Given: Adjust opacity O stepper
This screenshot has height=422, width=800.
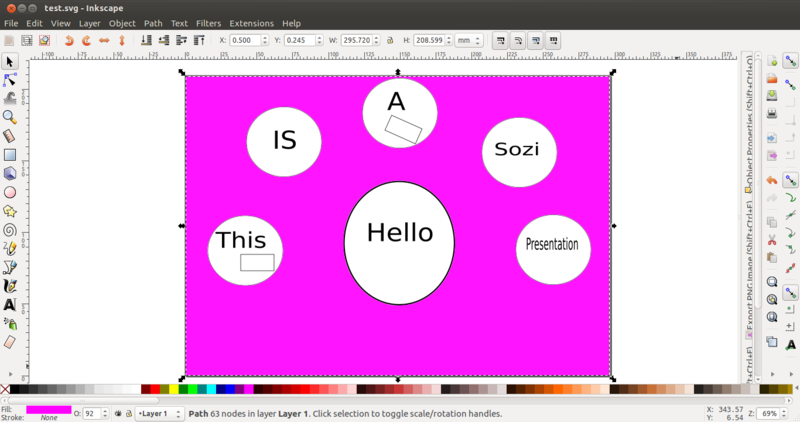Looking at the screenshot, I should 105,413.
